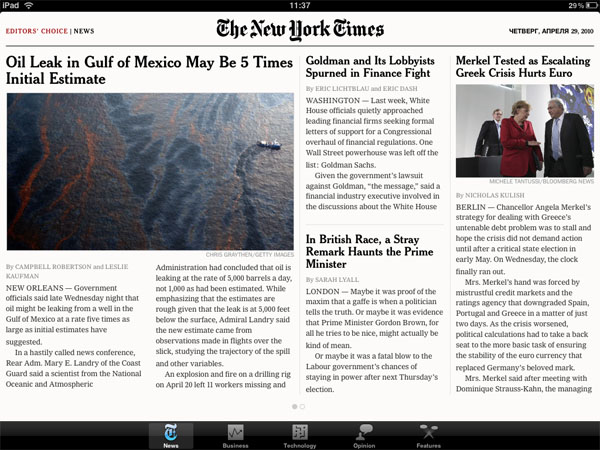
Task: Tap the date in the header
Action: [551, 31]
